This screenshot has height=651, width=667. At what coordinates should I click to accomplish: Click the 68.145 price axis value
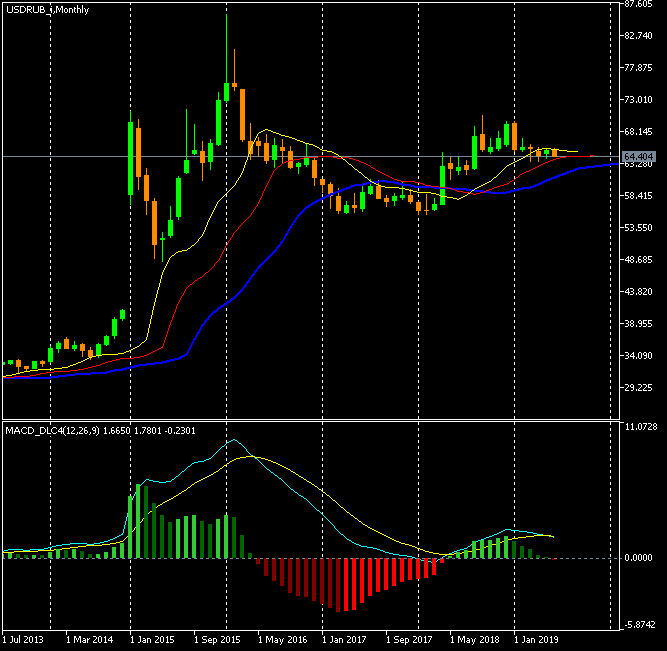point(638,131)
